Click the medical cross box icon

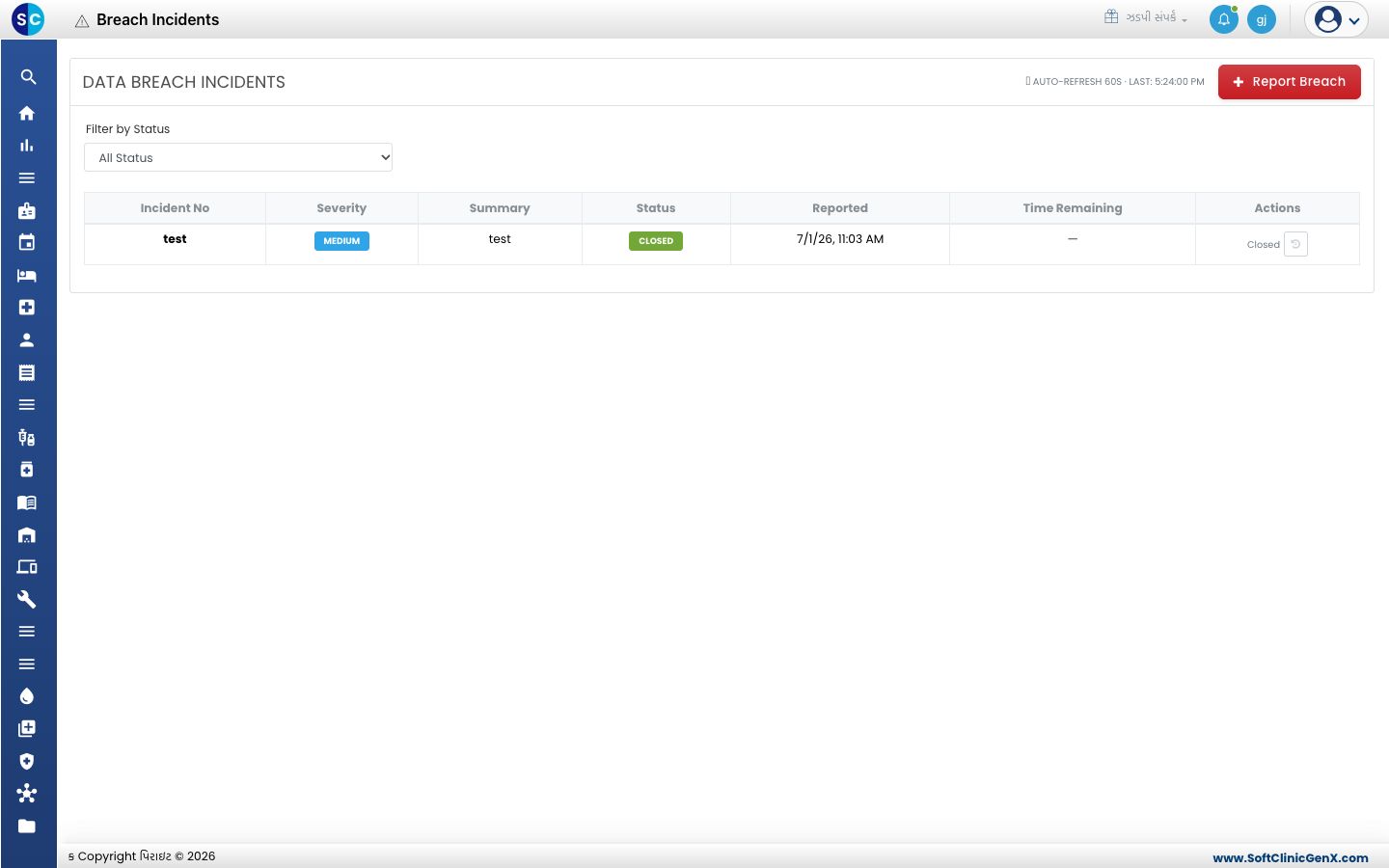27,308
